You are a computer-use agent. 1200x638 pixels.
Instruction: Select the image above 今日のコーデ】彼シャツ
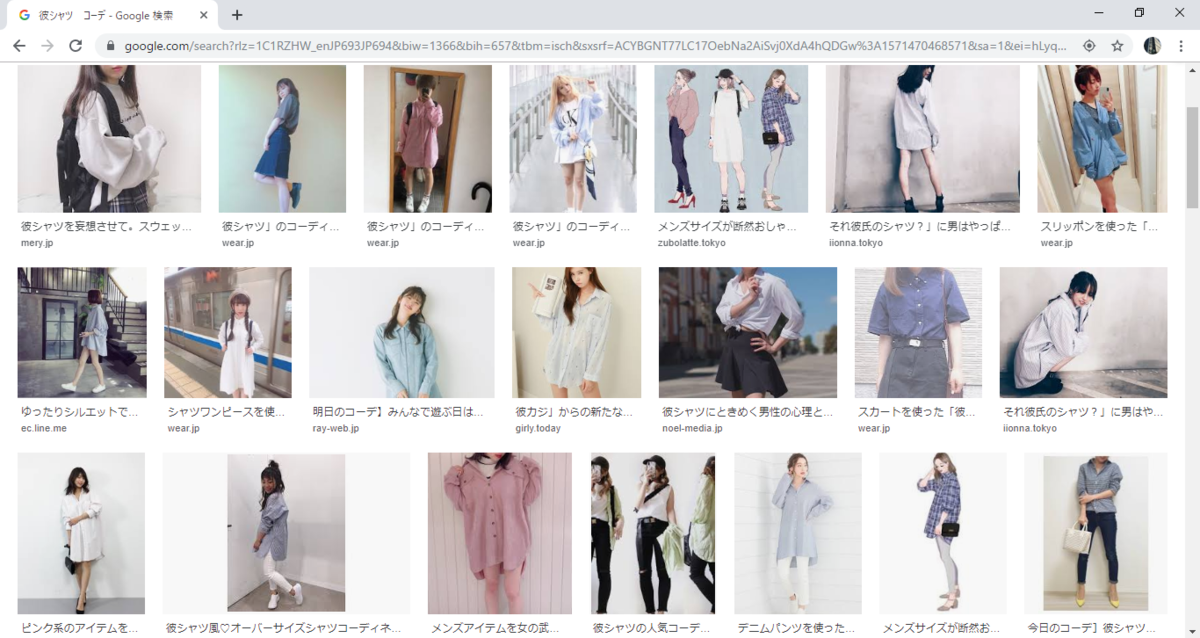(1095, 533)
